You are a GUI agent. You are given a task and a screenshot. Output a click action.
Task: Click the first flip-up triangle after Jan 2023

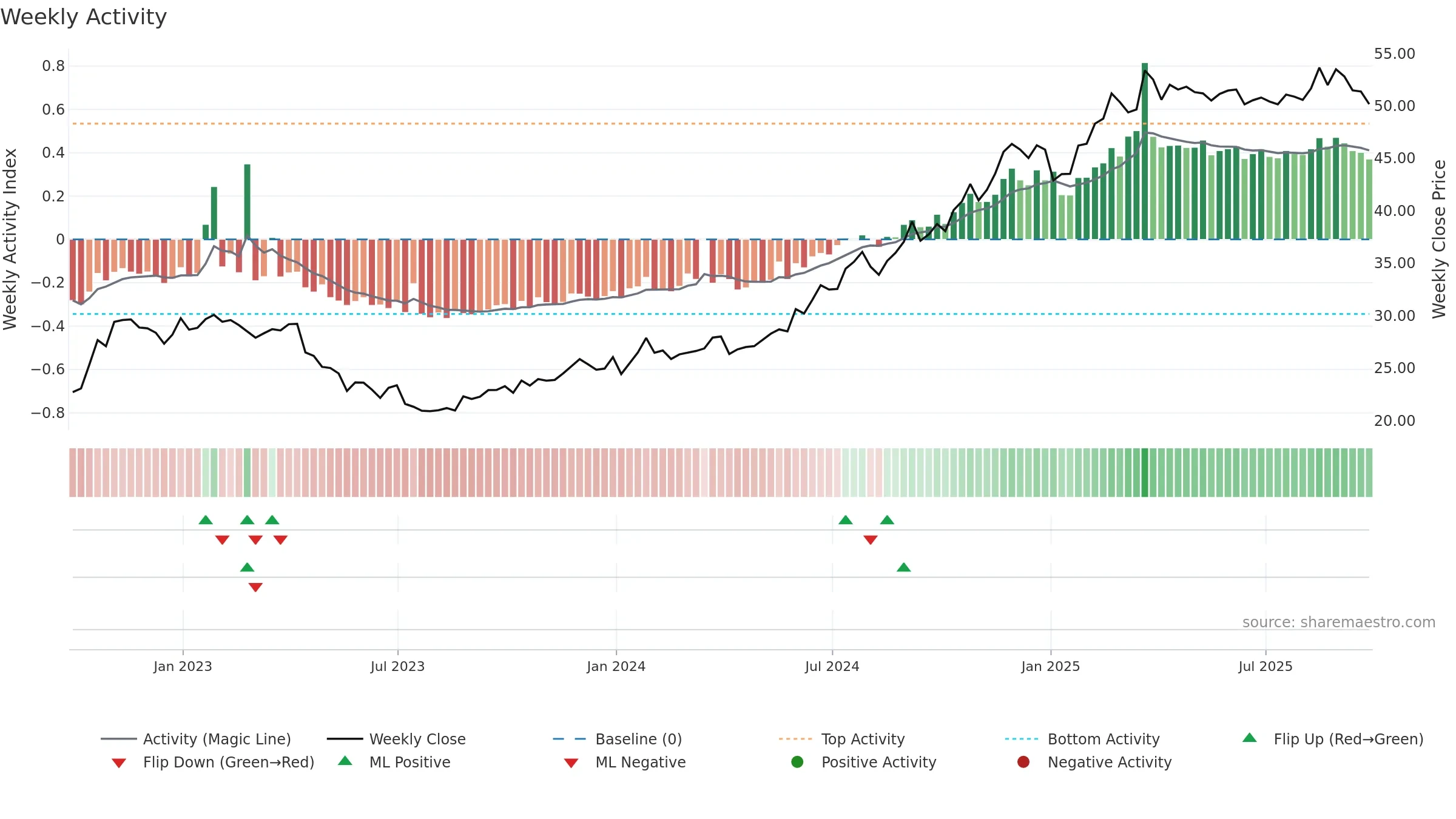click(206, 520)
